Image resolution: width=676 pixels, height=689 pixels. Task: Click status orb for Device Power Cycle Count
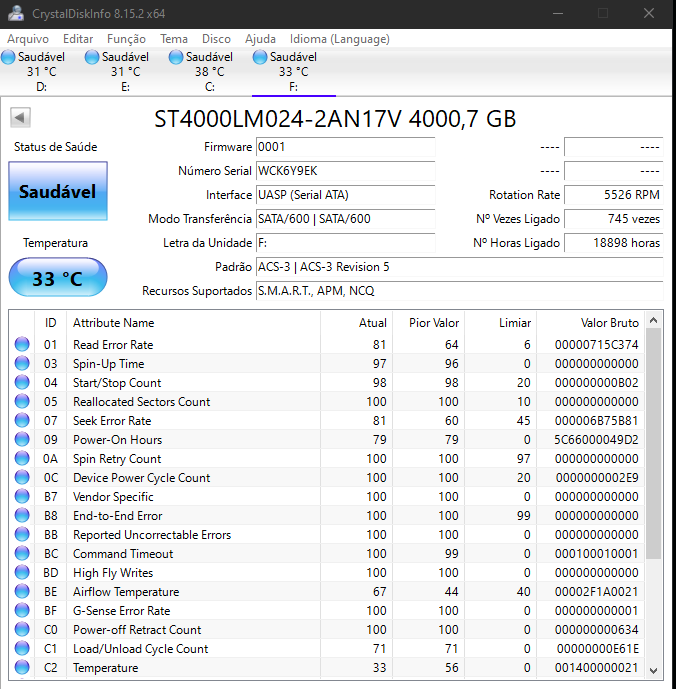point(22,477)
